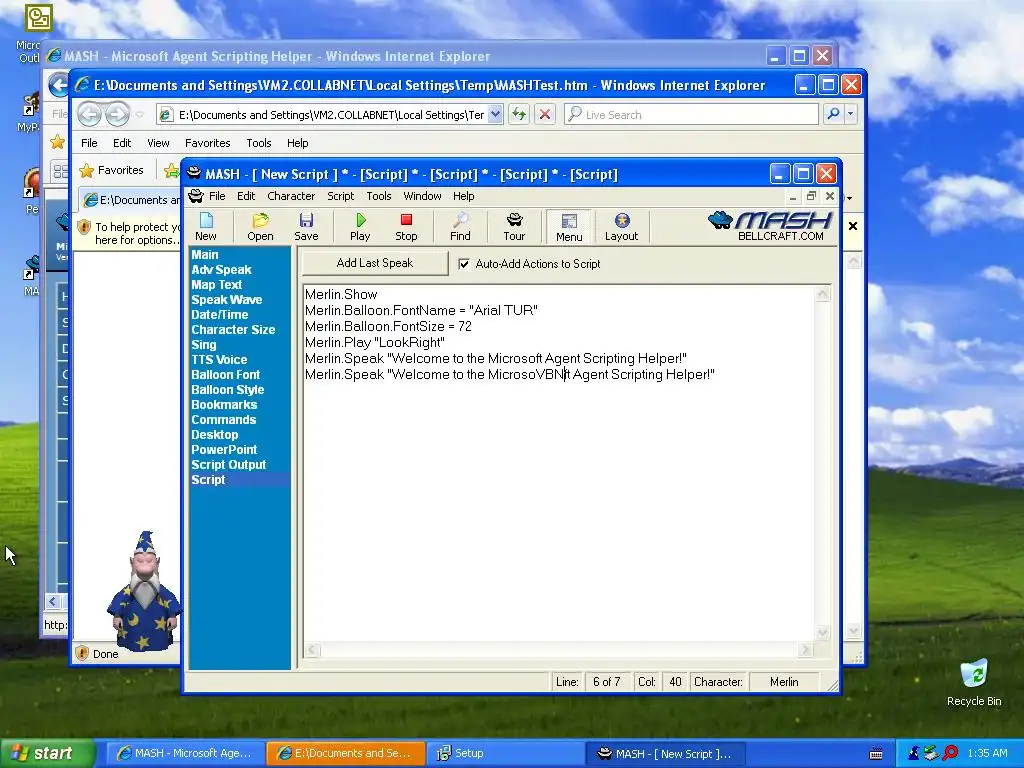Open a script with the Open toolbar icon
Screen dimensions: 1024x768
tap(260, 227)
